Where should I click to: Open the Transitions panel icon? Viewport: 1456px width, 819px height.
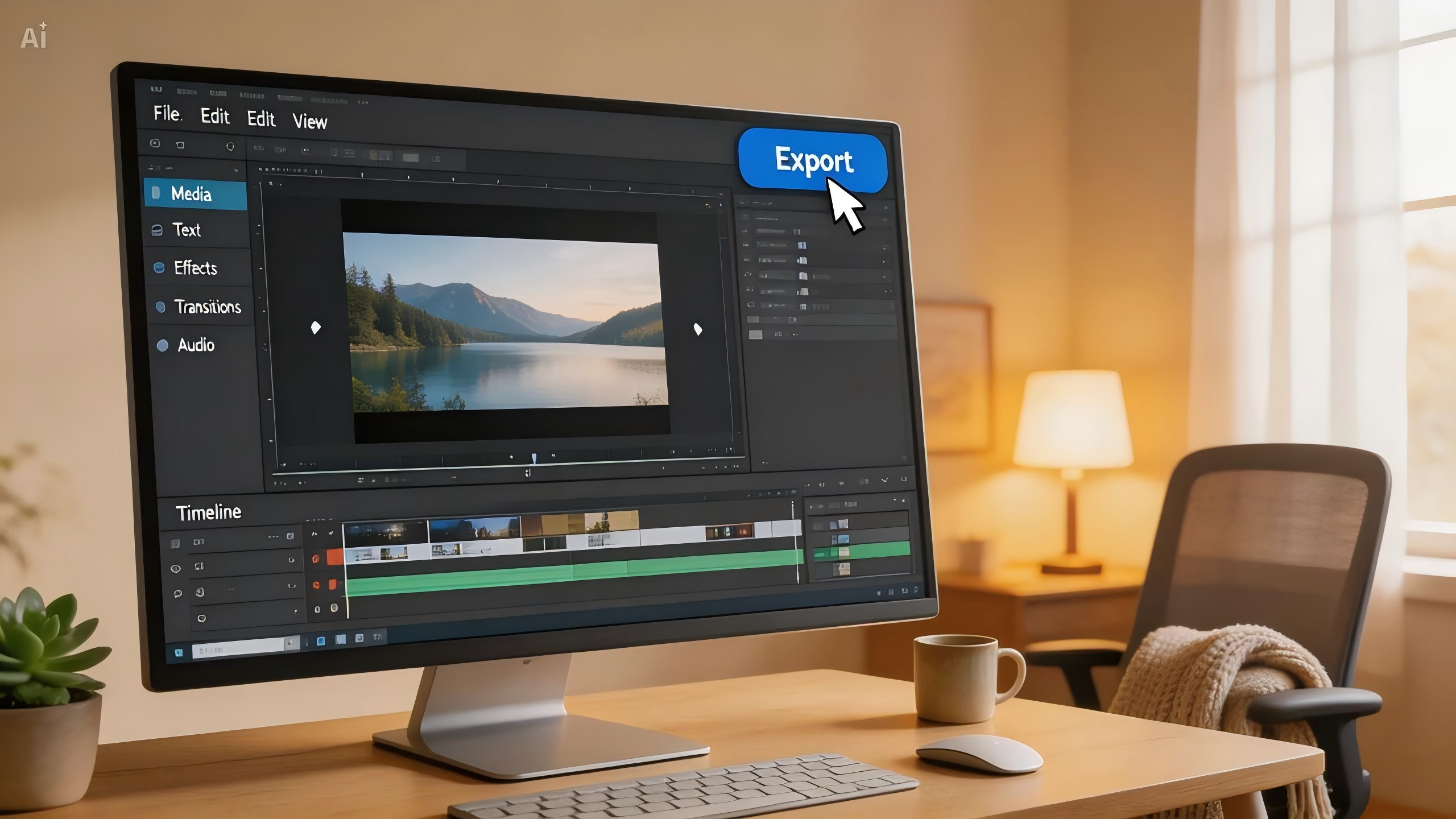coord(162,308)
